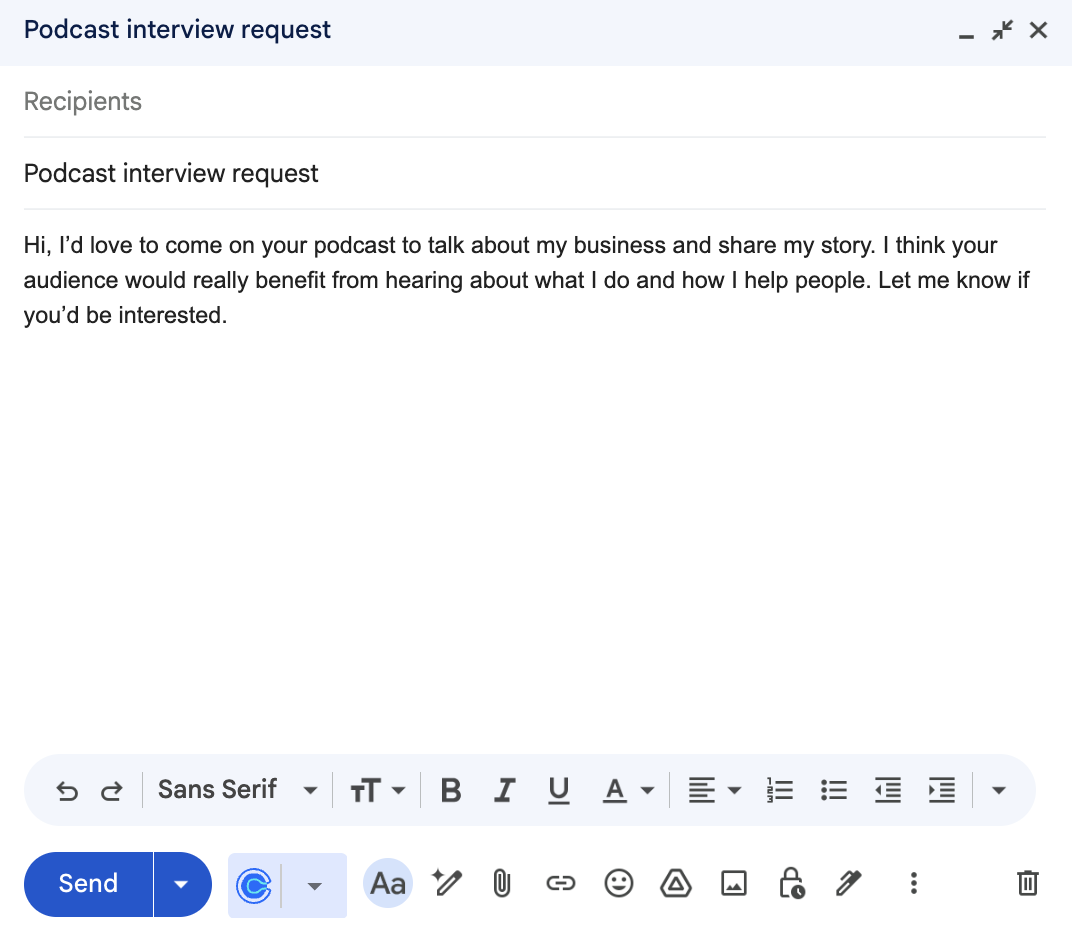The image size is (1072, 938).
Task: Redo the last edit
Action: pyautogui.click(x=111, y=791)
